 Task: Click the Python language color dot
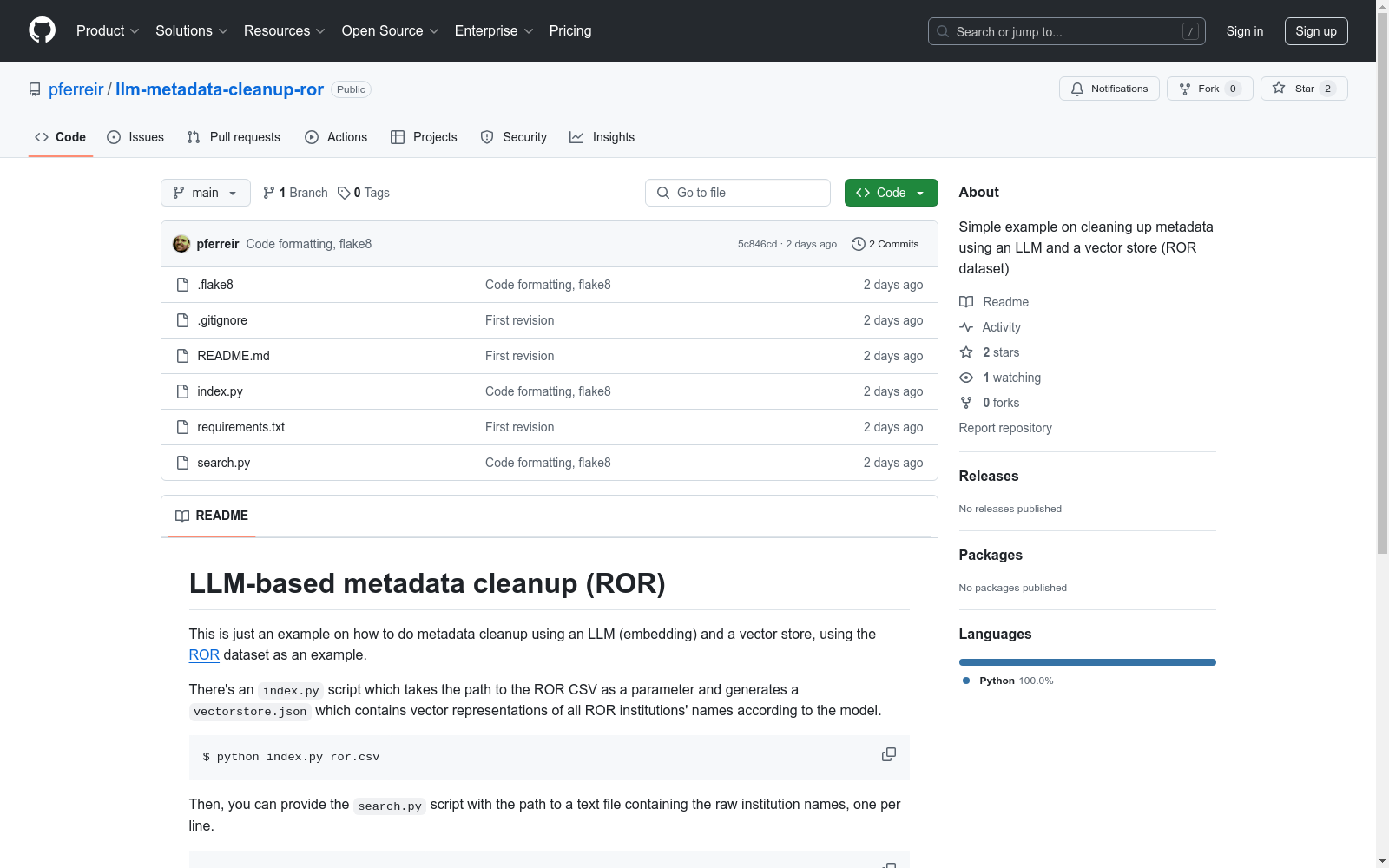tap(966, 681)
